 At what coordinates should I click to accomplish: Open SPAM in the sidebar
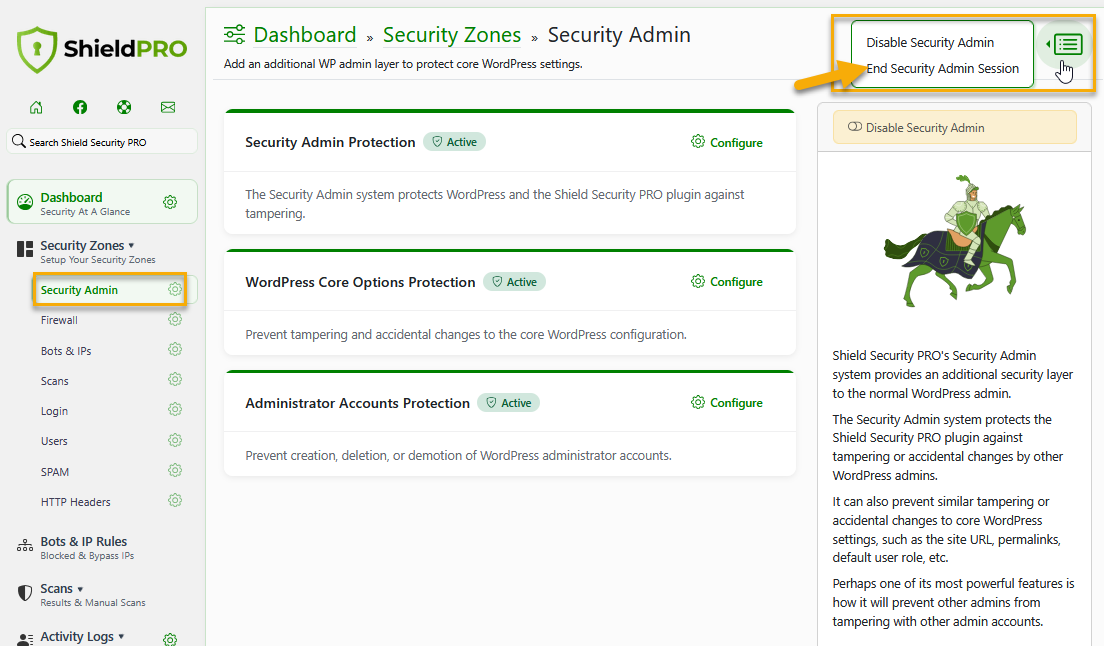pyautogui.click(x=55, y=471)
